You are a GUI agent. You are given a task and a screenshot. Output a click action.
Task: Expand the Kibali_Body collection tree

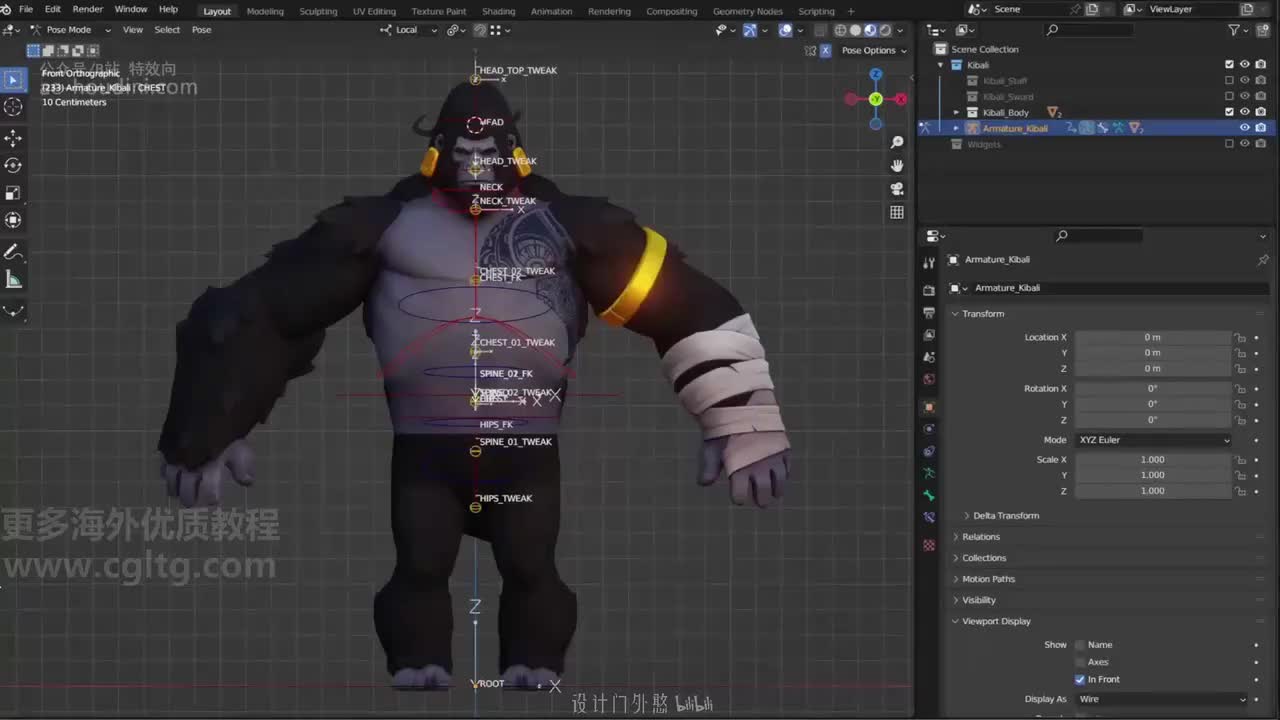(957, 112)
